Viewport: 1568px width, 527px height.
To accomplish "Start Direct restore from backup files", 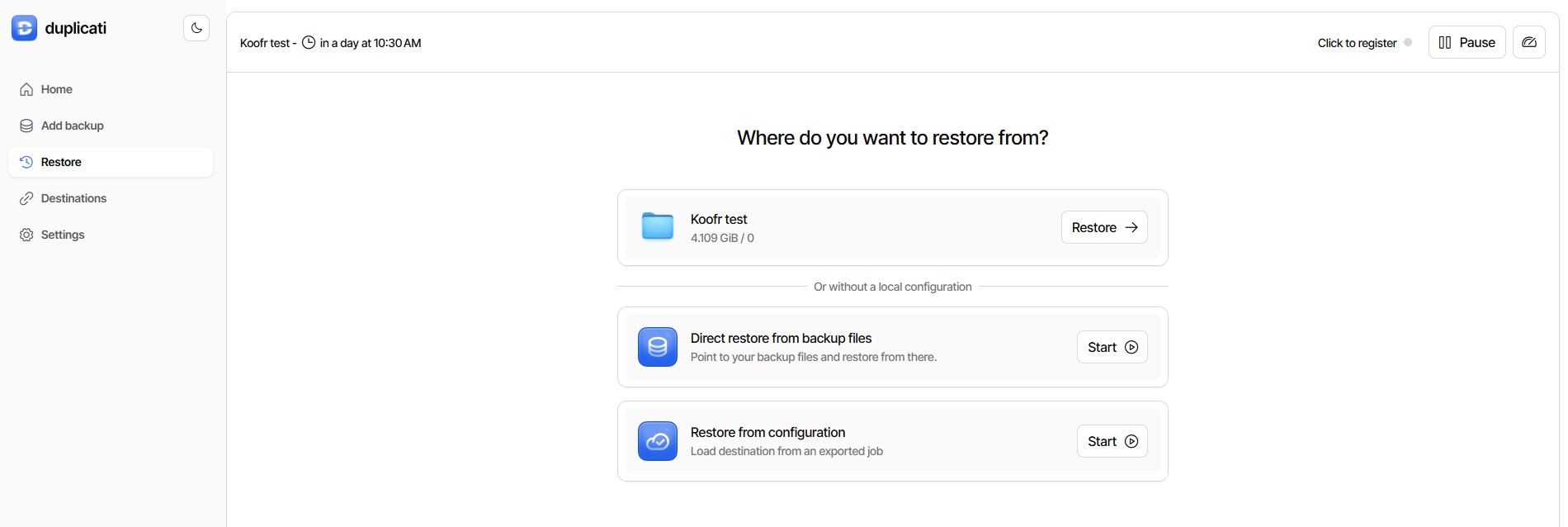I will 1112,347.
